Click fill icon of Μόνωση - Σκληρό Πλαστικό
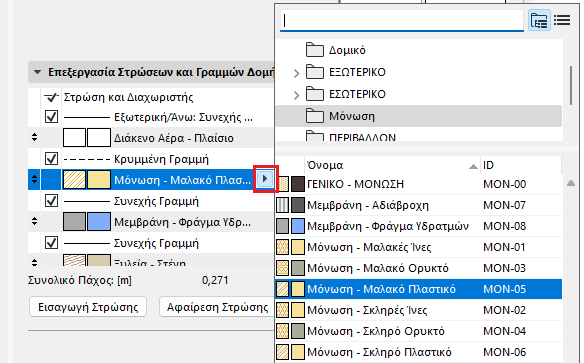This screenshot has height=363, width=584. (x=283, y=352)
